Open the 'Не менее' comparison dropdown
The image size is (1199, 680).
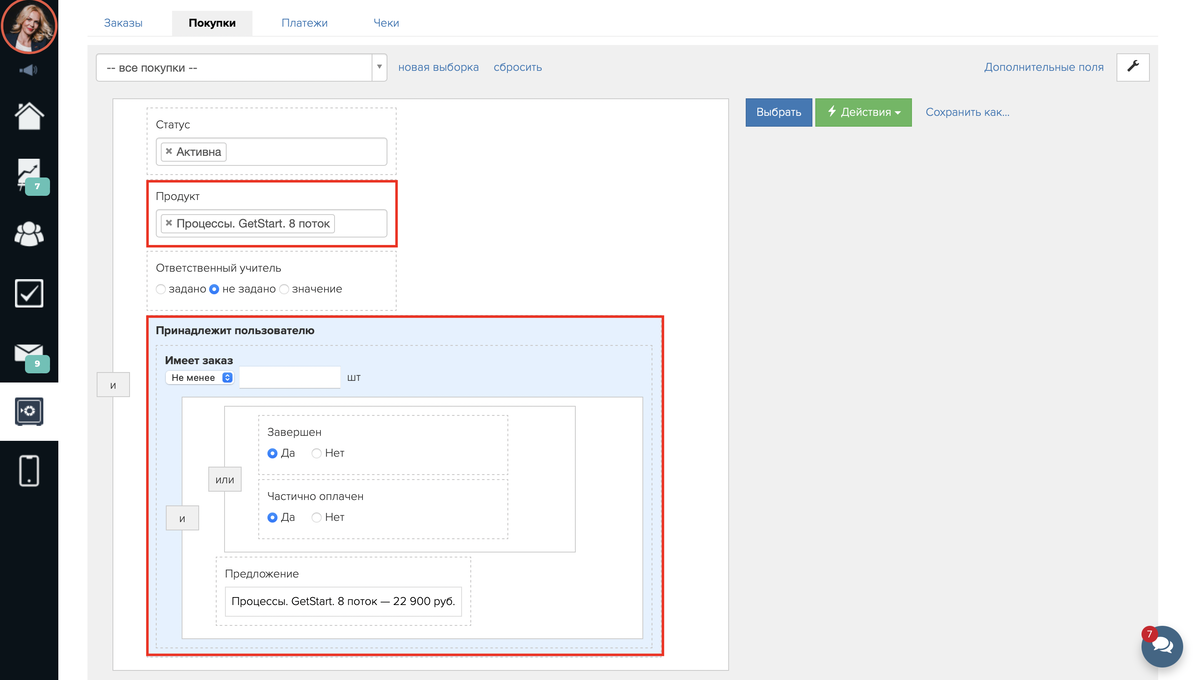200,378
